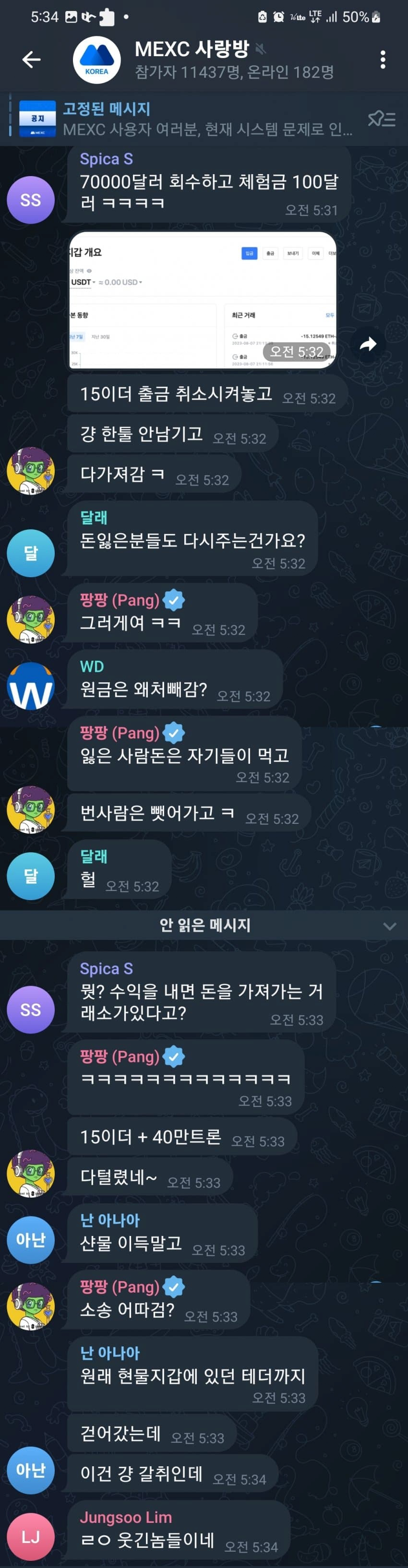Tap sender name Jungsoo Lim
This screenshot has height=1568, width=408.
click(x=126, y=1517)
